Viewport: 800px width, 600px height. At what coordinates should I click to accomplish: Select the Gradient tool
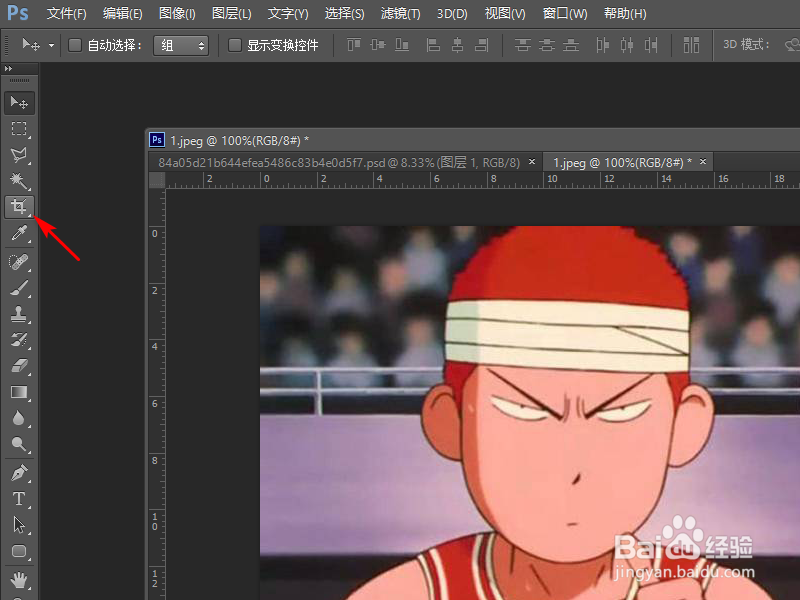pyautogui.click(x=19, y=392)
